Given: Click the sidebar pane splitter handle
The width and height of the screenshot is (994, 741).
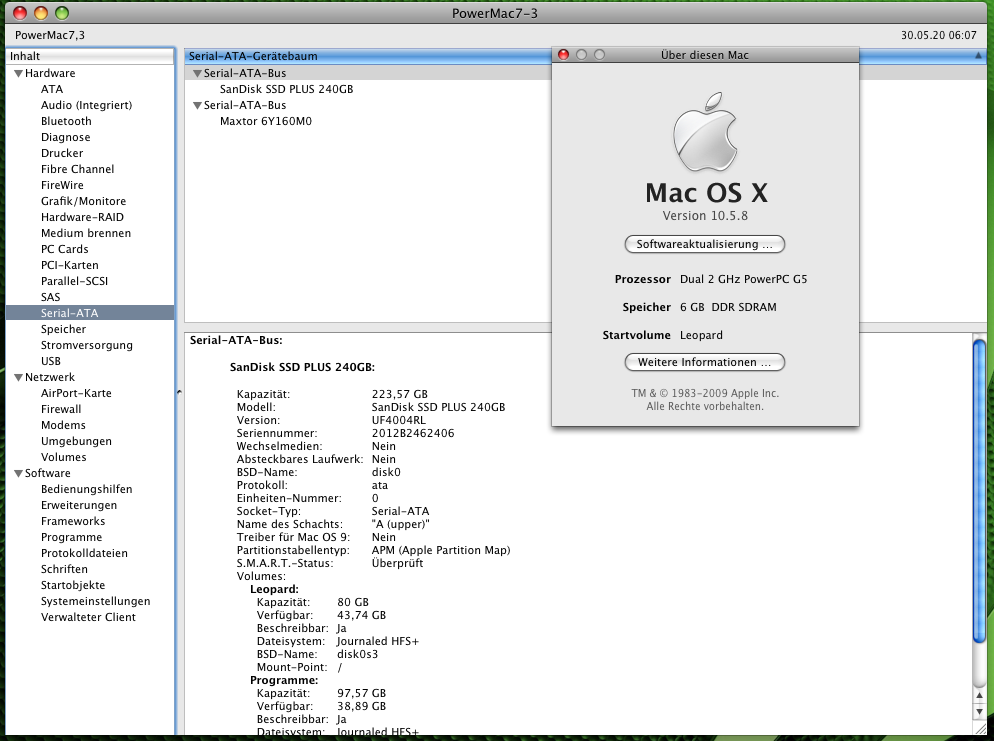Looking at the screenshot, I should 179,392.
